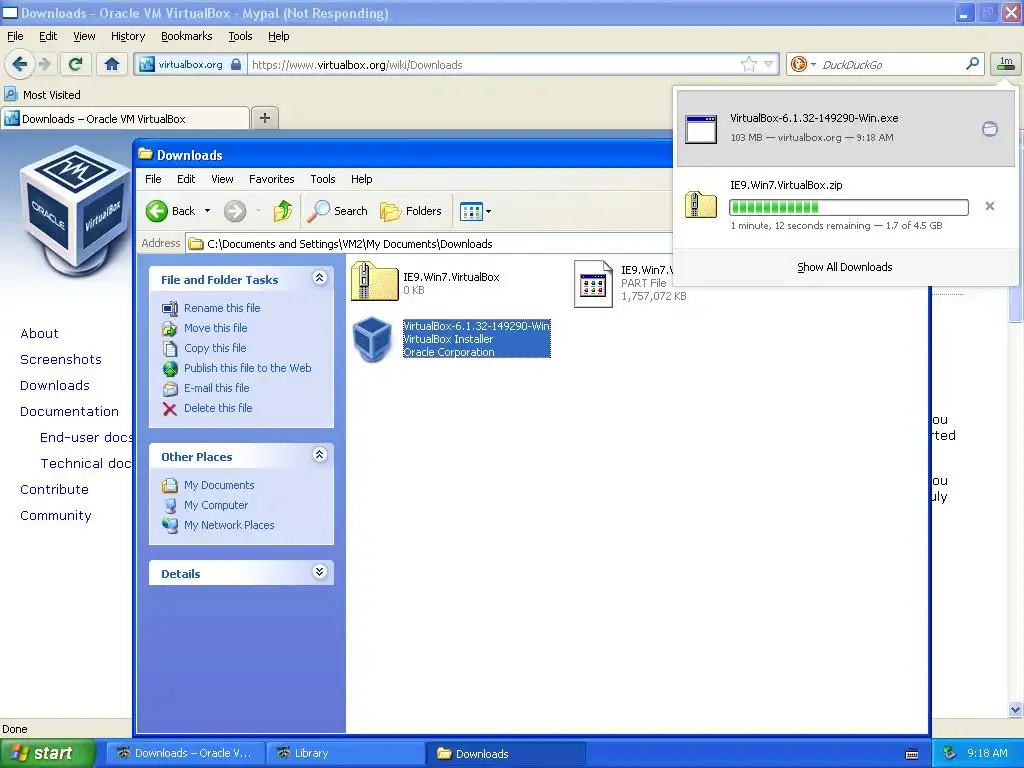The height and width of the screenshot is (768, 1024).
Task: Click the system tray icon beside clock
Action: 949,753
